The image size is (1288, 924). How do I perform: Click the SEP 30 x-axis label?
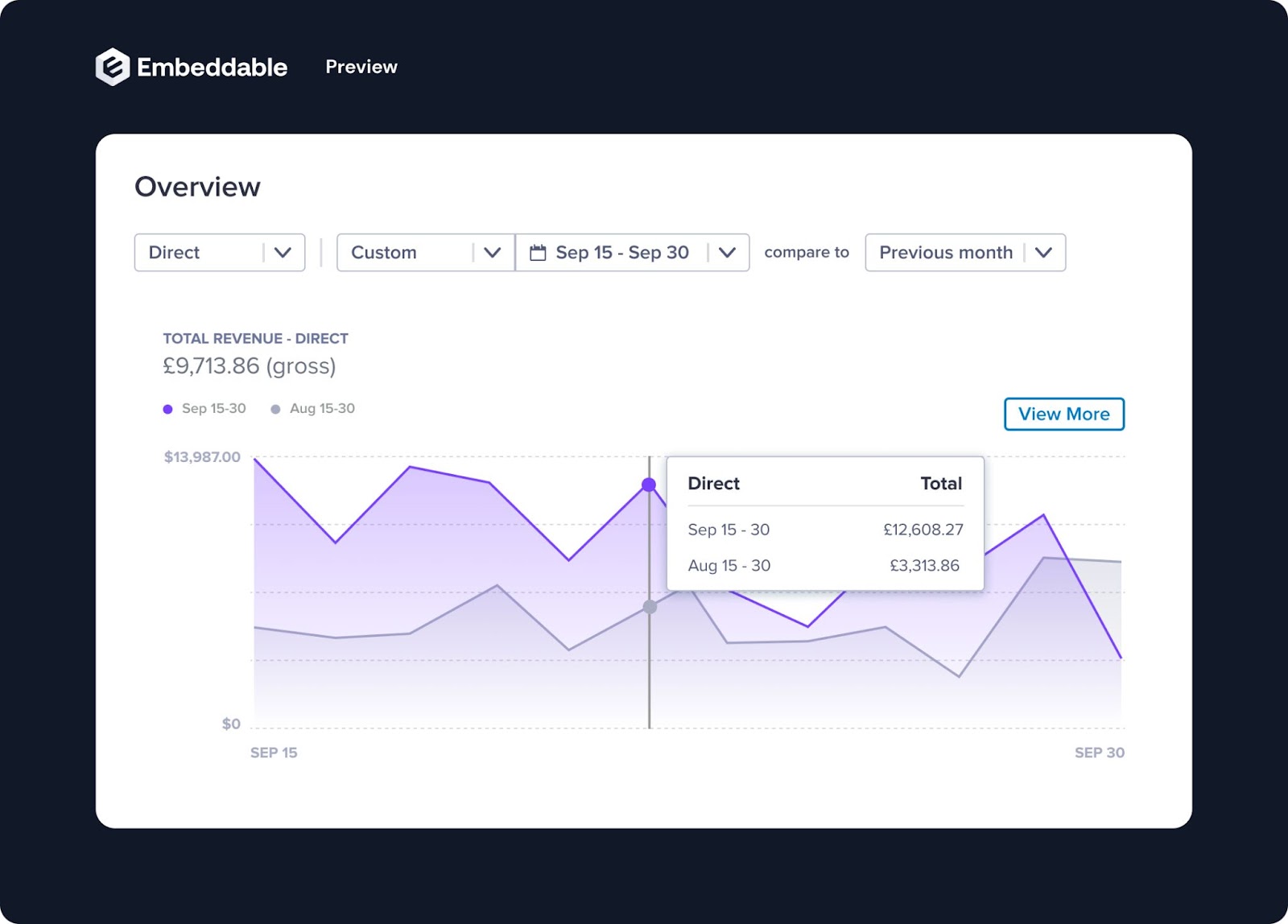[1100, 753]
